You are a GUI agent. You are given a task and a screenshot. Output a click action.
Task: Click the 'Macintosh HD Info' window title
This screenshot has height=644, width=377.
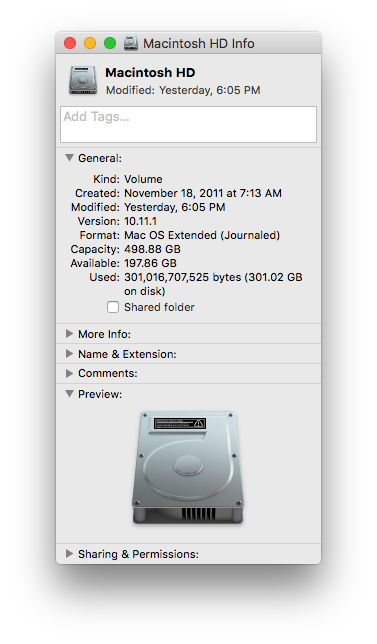tap(199, 44)
